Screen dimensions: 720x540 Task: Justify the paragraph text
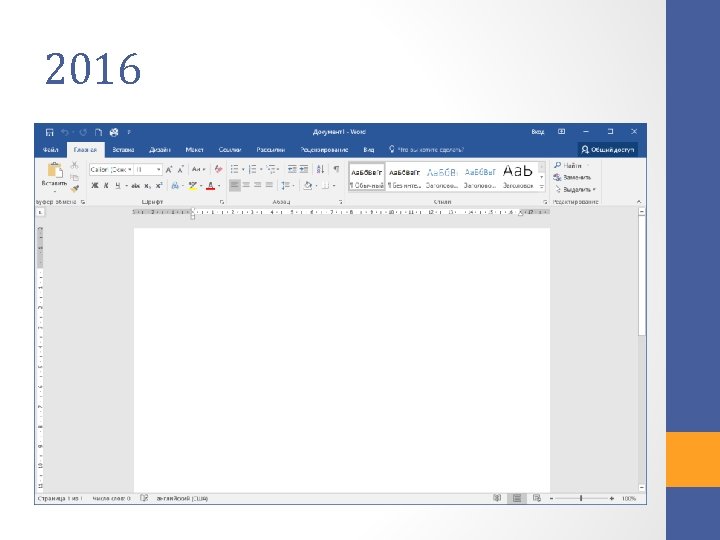pos(270,186)
